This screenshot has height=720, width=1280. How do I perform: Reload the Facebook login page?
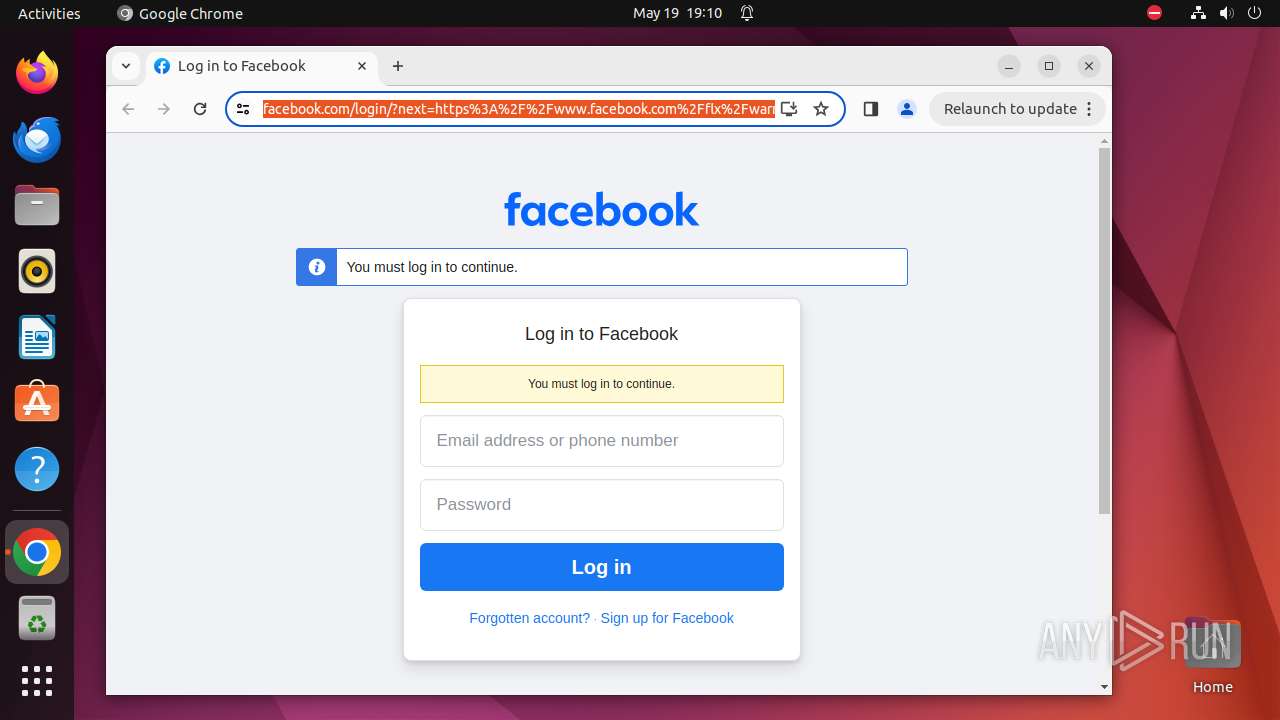(x=200, y=109)
